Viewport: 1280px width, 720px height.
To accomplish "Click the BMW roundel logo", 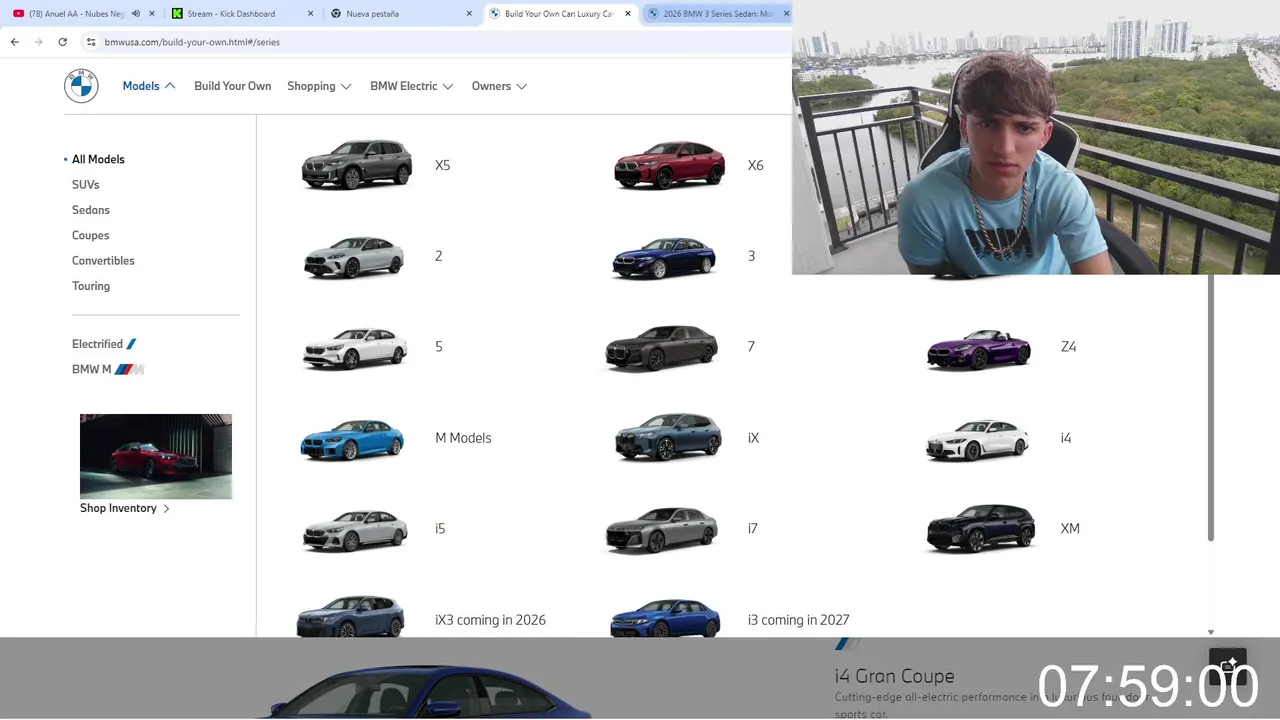I will (81, 86).
